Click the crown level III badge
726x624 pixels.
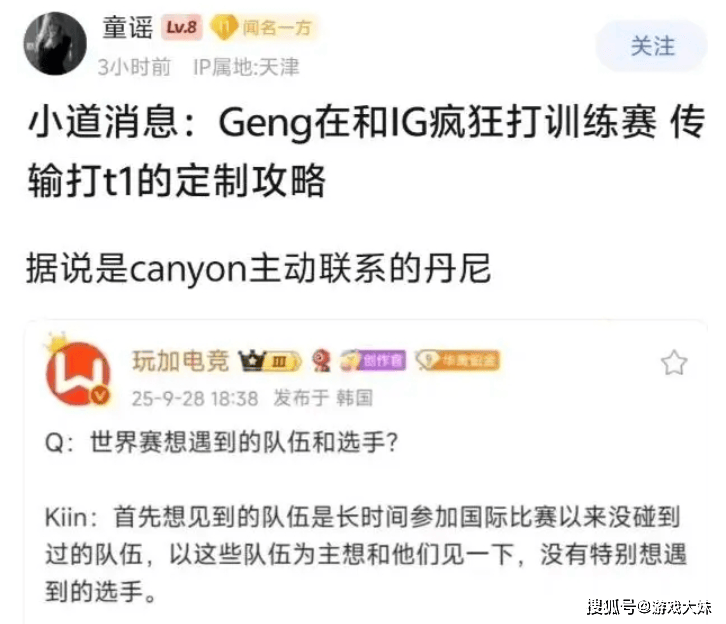[x=270, y=361]
